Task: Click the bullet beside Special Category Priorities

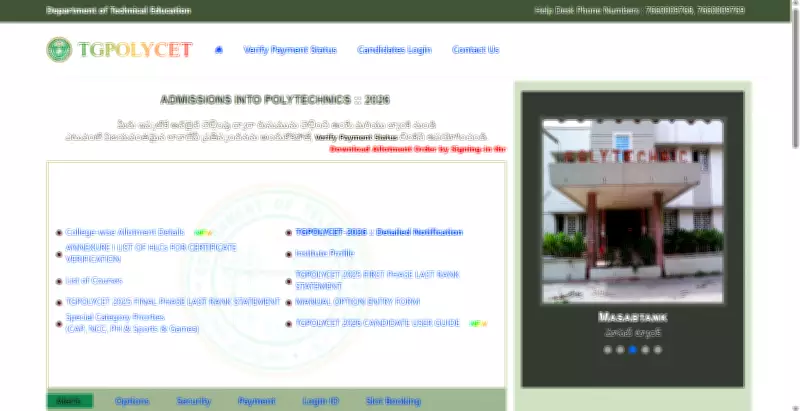Action: [59, 324]
